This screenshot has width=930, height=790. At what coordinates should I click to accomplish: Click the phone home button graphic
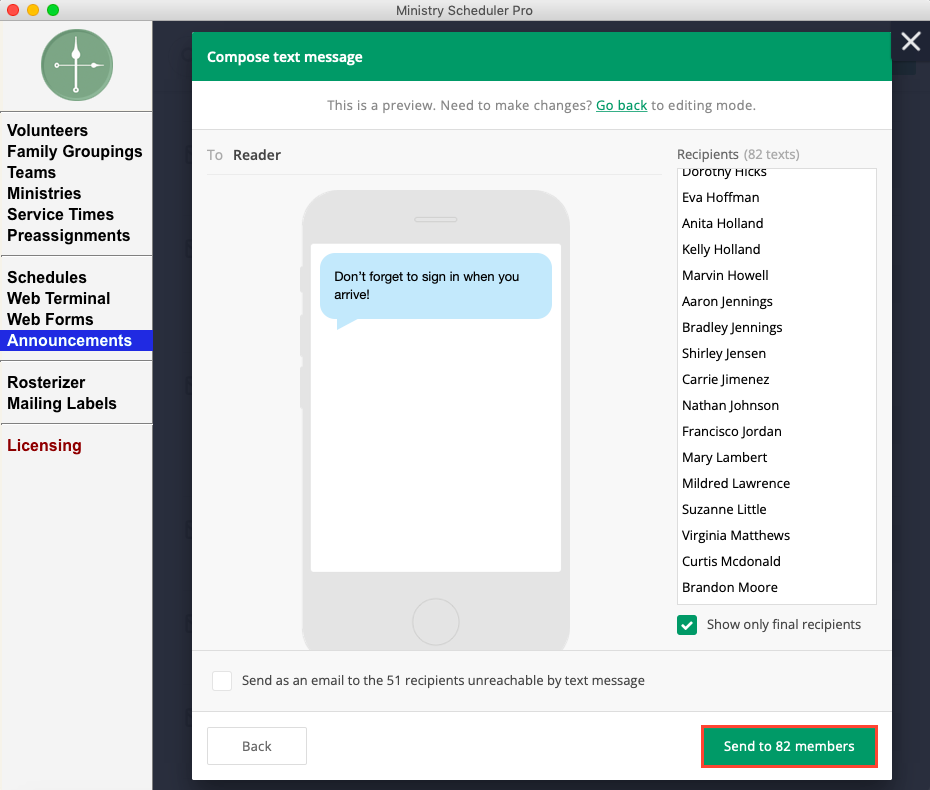point(435,622)
